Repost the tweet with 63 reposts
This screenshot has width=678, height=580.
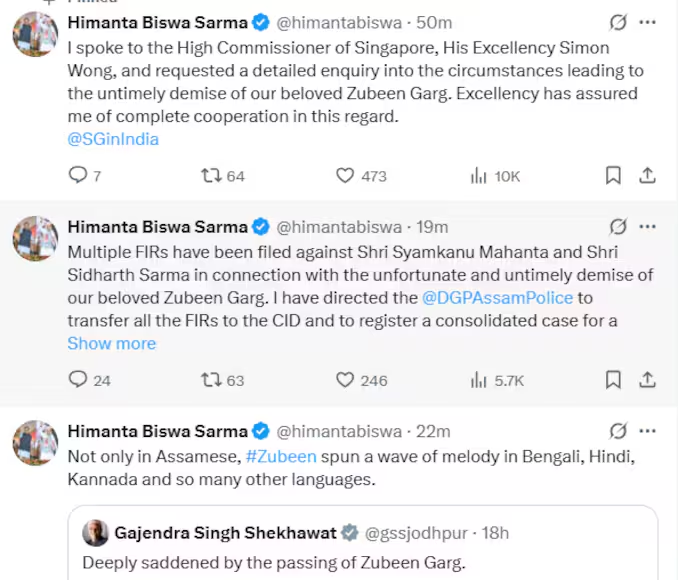(211, 380)
